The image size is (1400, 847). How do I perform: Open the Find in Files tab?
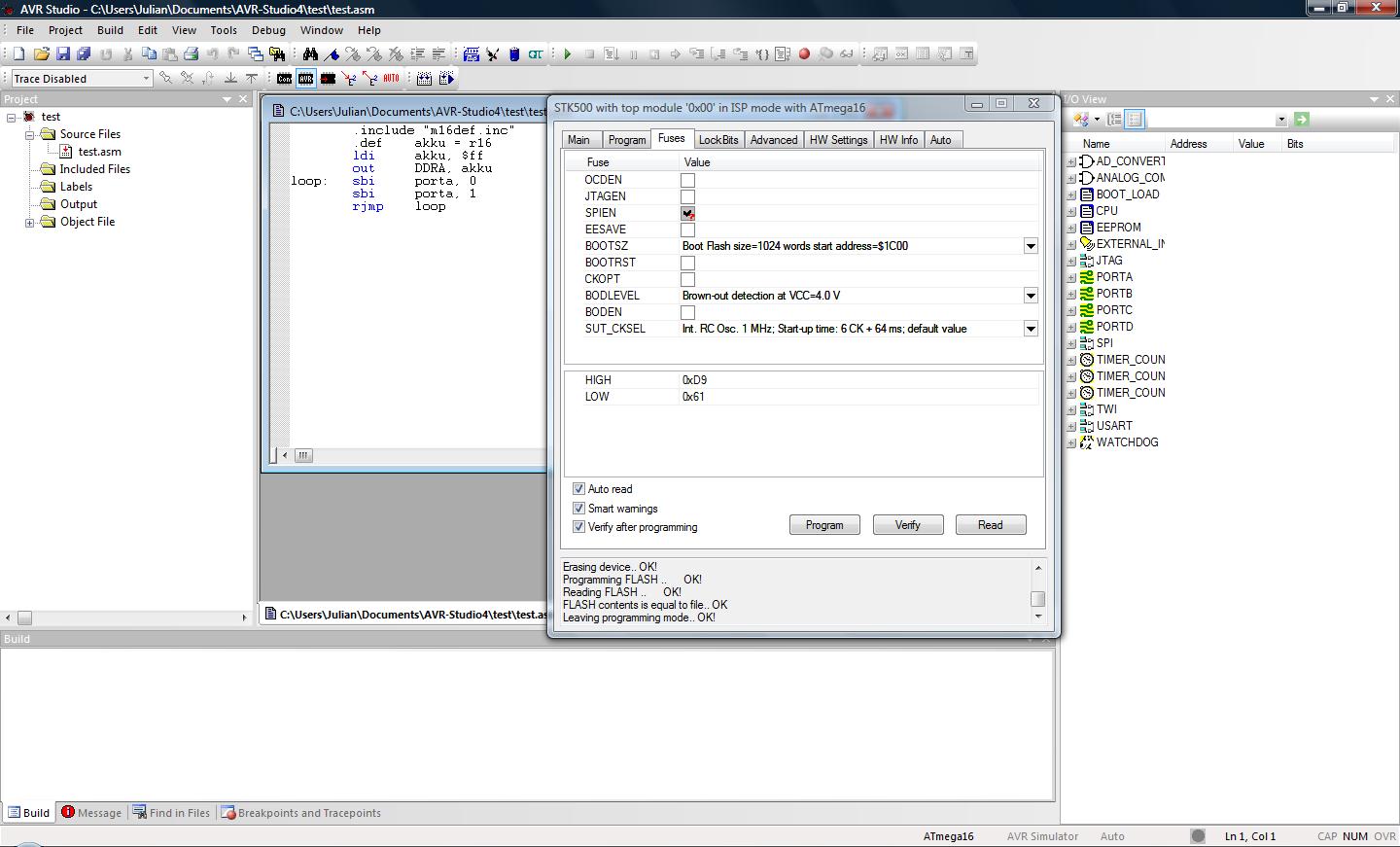(171, 813)
